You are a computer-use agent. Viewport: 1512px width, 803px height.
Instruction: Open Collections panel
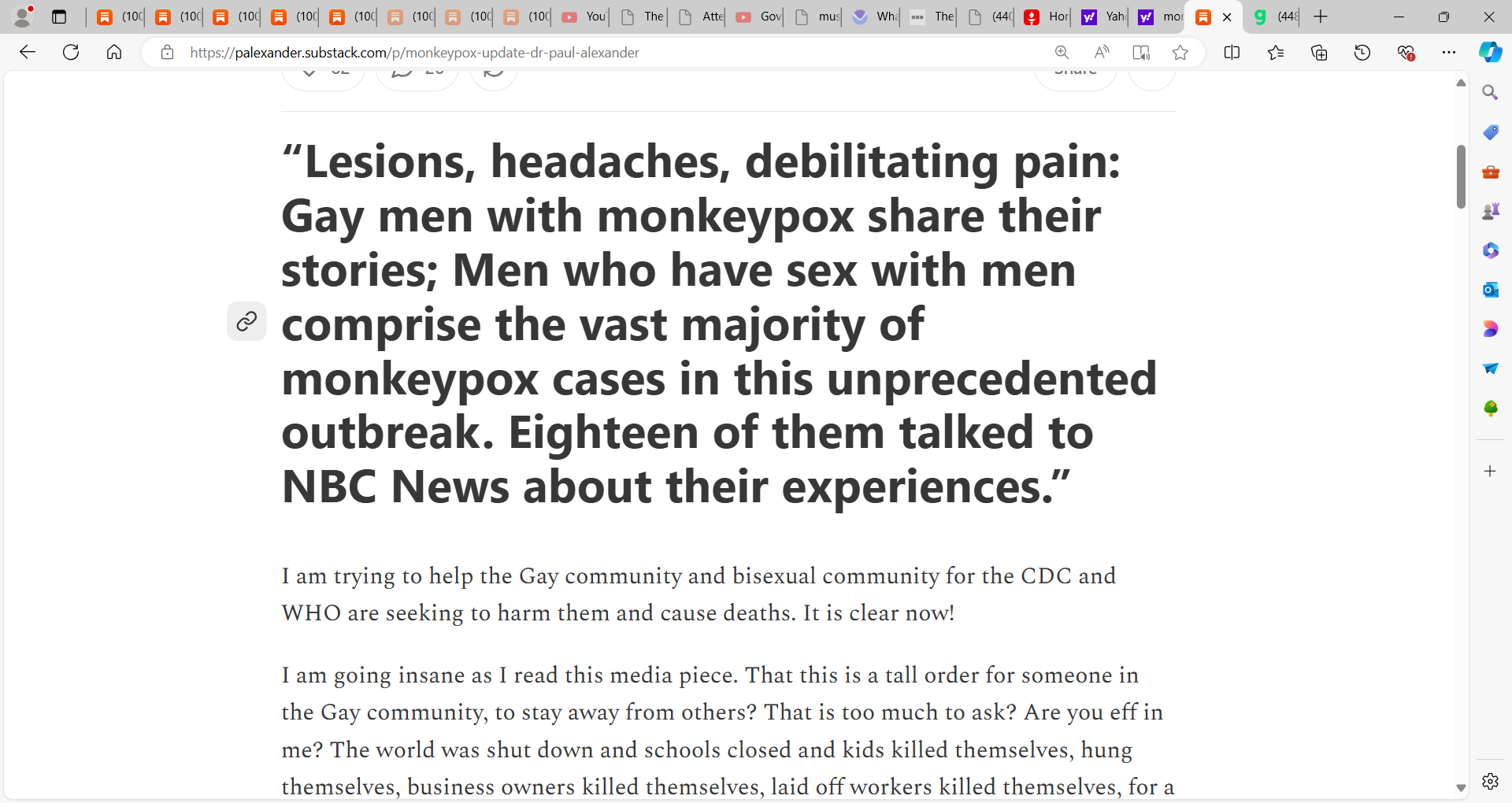pos(1319,53)
